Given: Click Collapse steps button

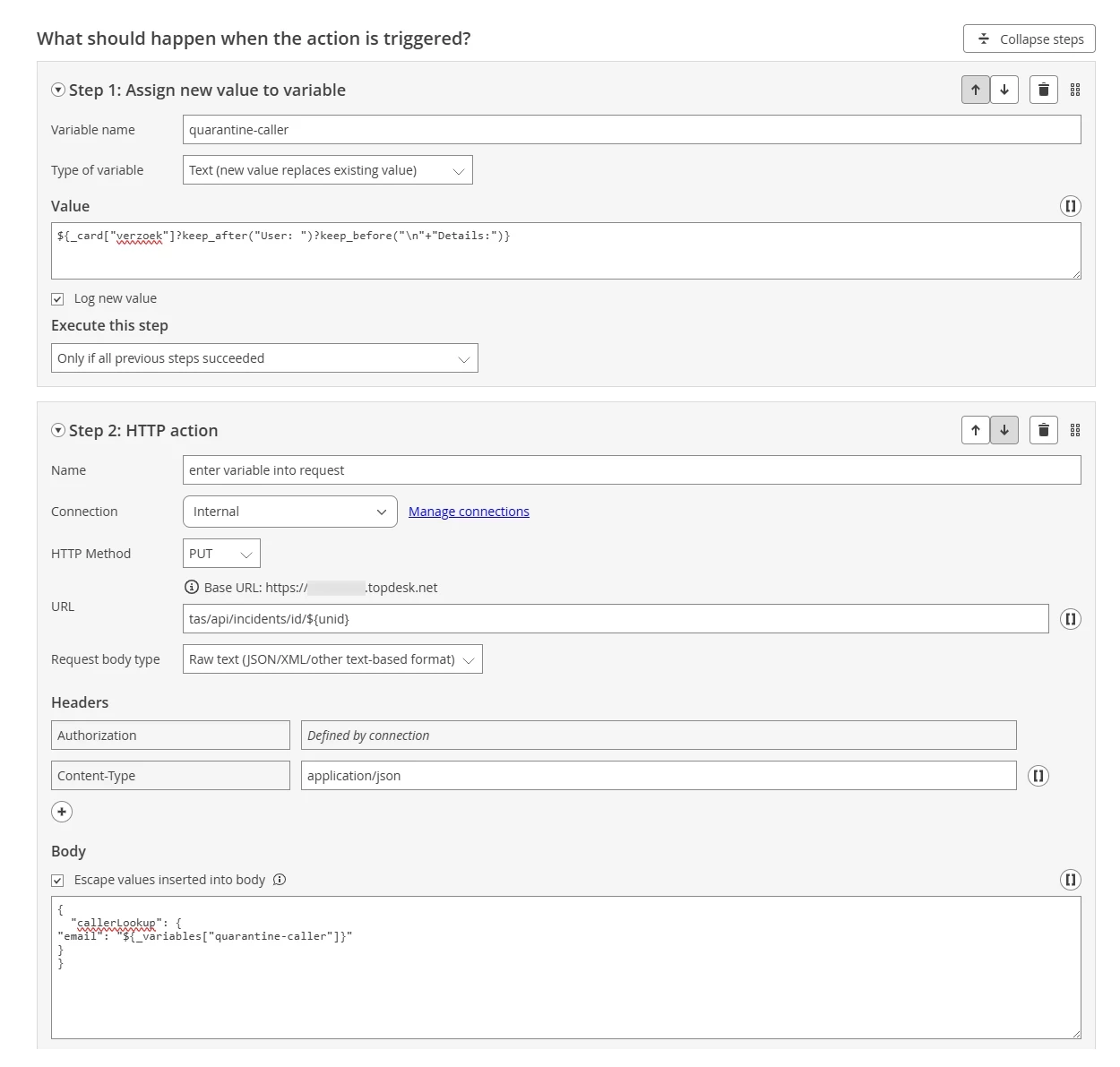Looking at the screenshot, I should (x=1029, y=39).
